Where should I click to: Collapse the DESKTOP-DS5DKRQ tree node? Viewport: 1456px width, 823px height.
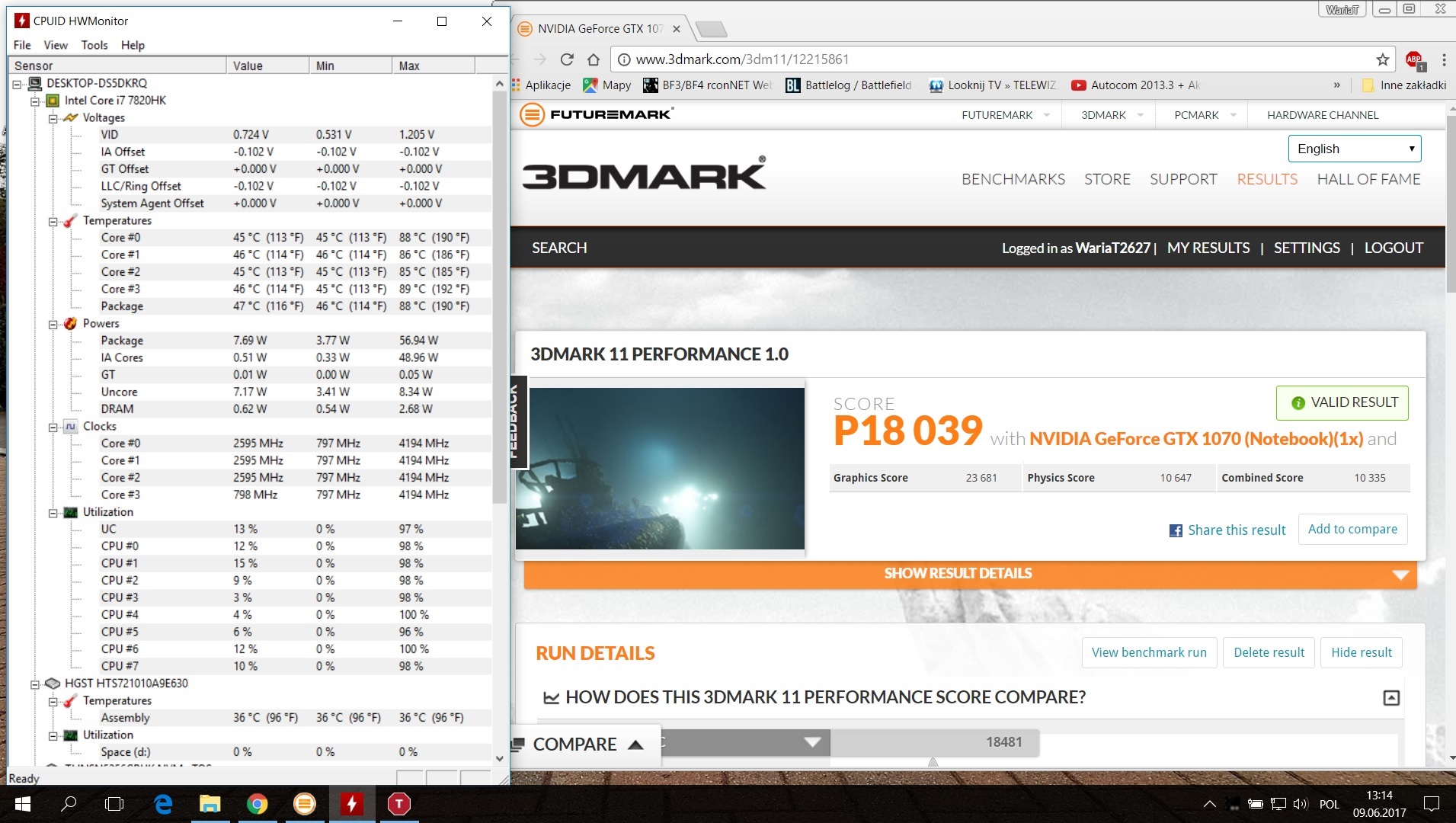point(17,84)
